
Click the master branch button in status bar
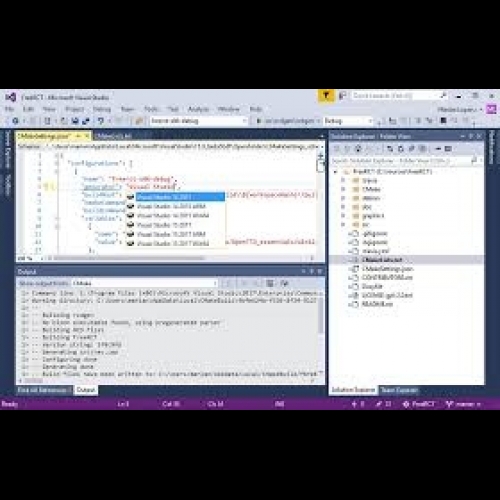coord(464,404)
